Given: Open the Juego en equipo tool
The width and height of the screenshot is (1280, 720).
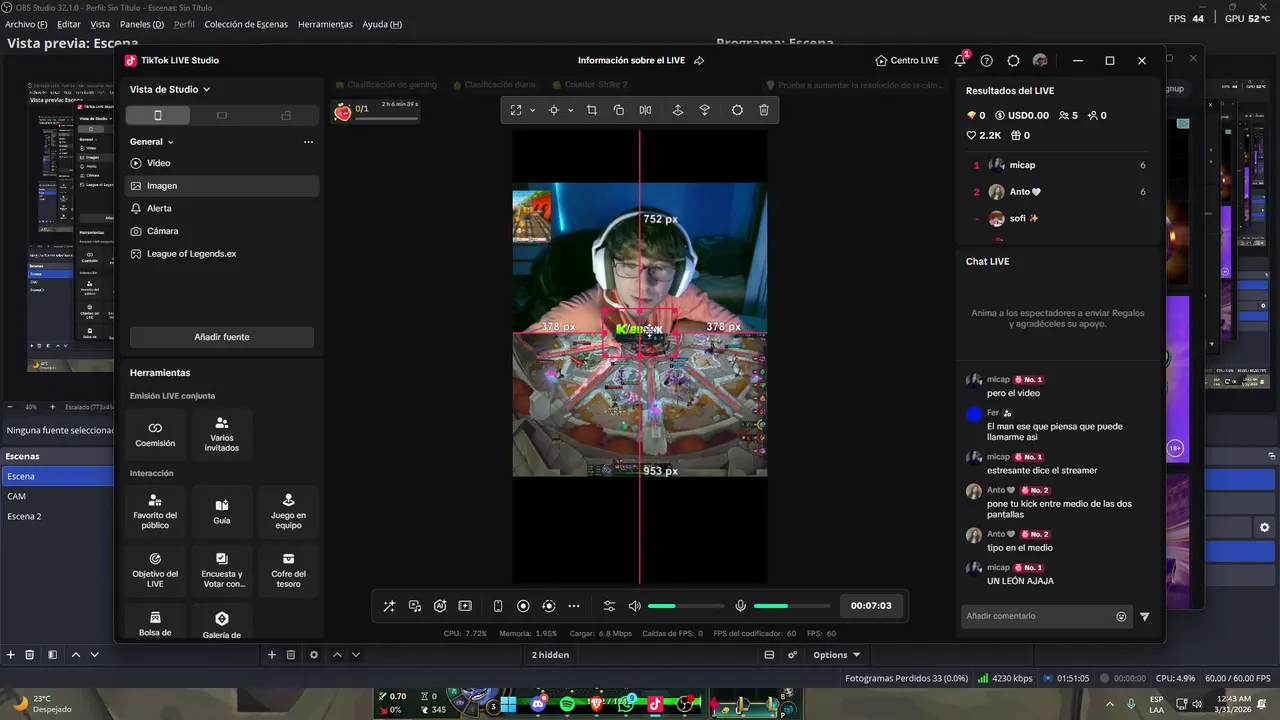Looking at the screenshot, I should pos(288,512).
